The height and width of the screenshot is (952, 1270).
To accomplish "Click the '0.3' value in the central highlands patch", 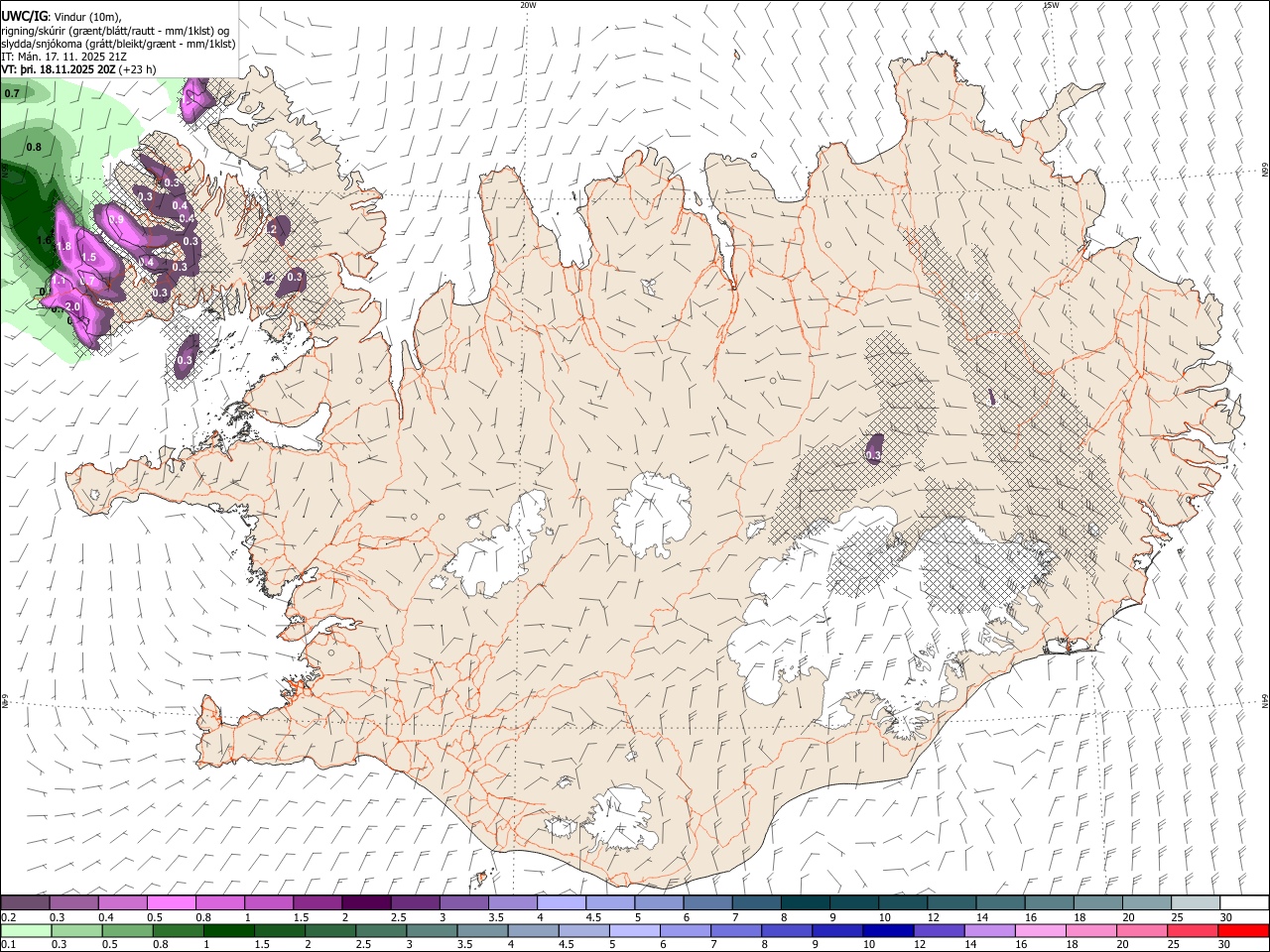I will tap(874, 455).
